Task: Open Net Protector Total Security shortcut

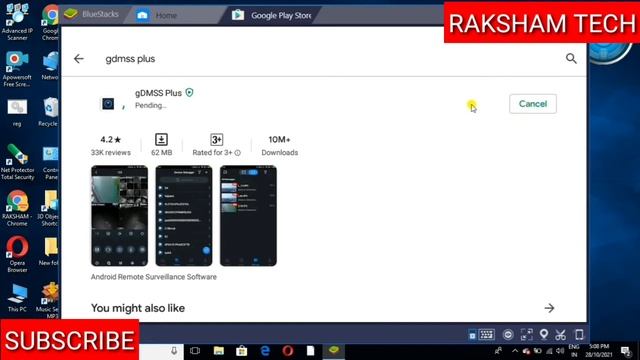Action: (x=17, y=162)
